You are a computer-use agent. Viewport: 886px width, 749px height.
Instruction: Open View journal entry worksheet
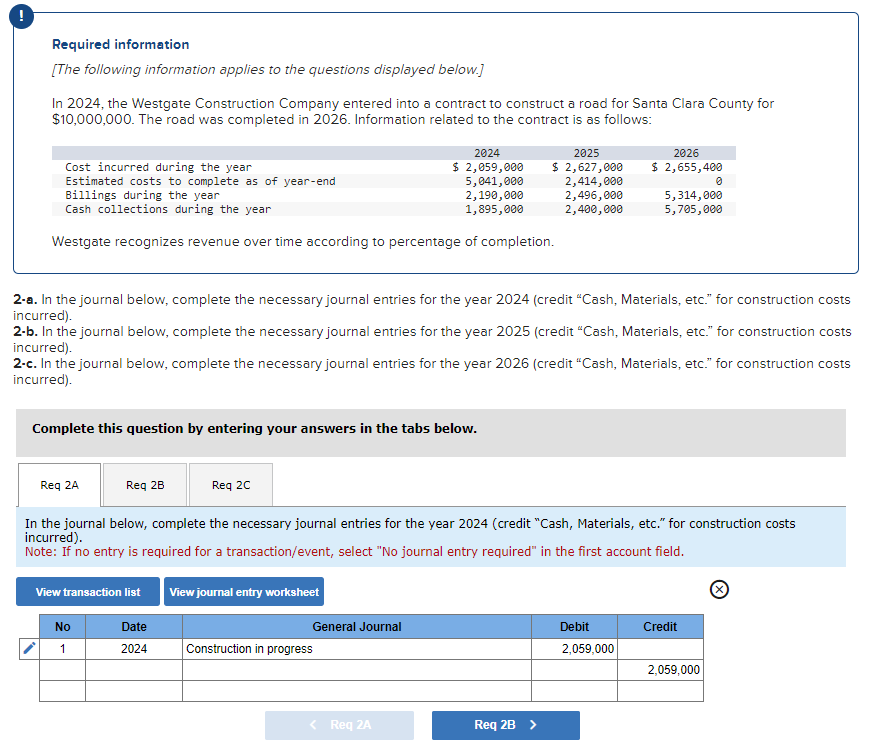(244, 591)
